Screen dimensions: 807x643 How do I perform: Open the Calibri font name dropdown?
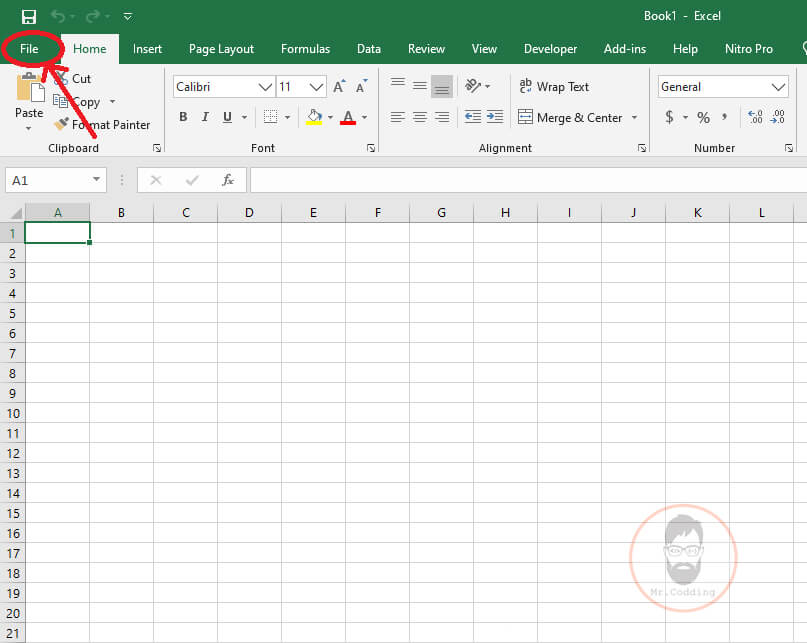(x=265, y=86)
